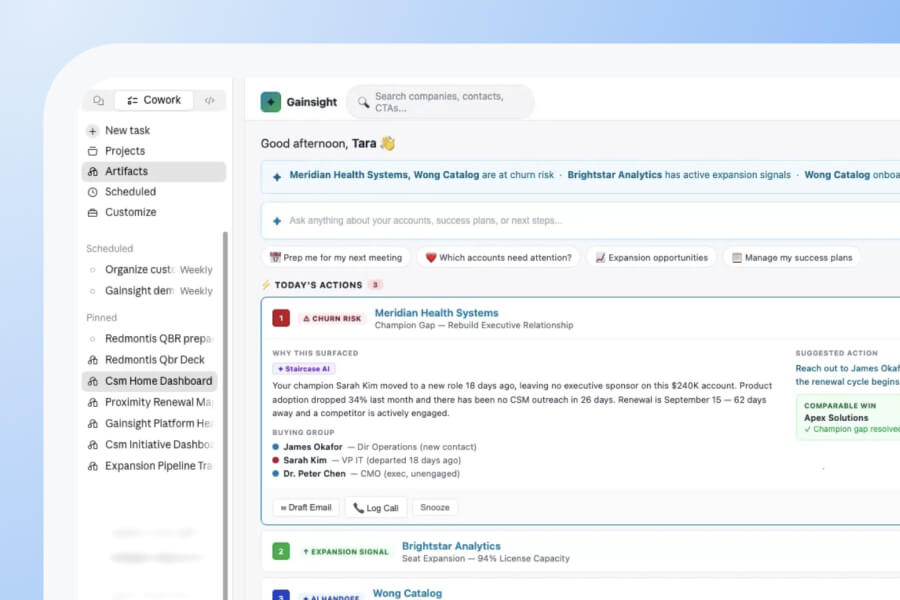Click the red number 1 action badge
The width and height of the screenshot is (900, 600).
point(281,318)
